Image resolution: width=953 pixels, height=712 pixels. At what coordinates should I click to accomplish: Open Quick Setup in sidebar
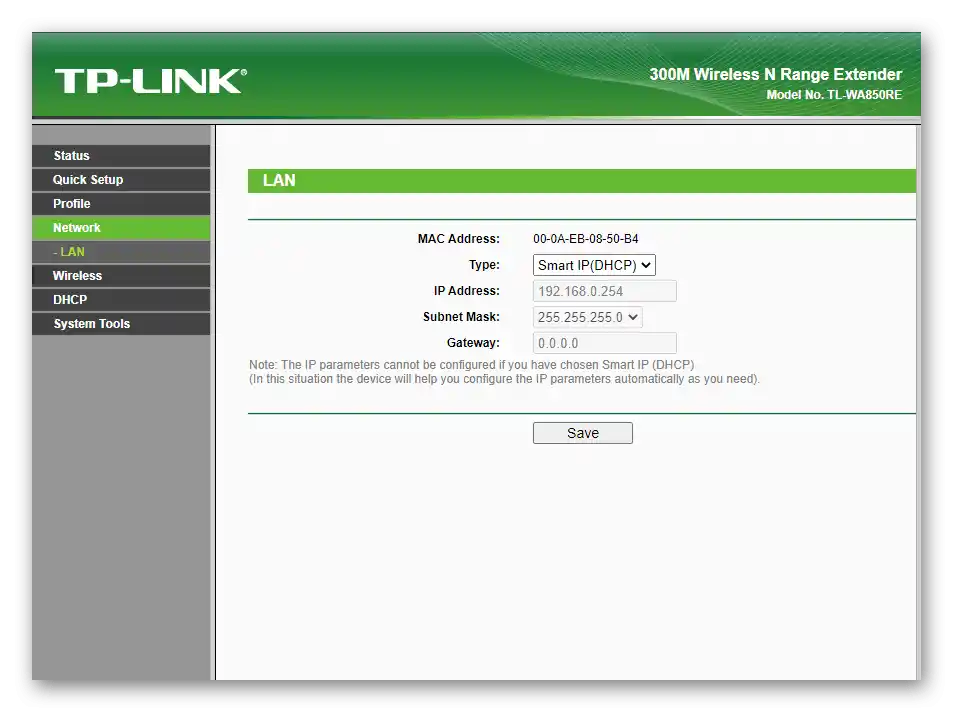click(121, 180)
